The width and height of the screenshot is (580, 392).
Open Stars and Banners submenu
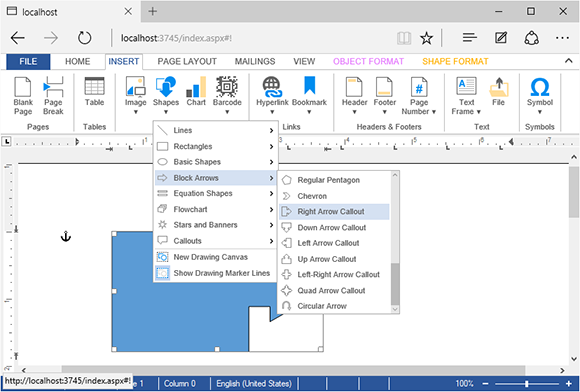point(216,225)
